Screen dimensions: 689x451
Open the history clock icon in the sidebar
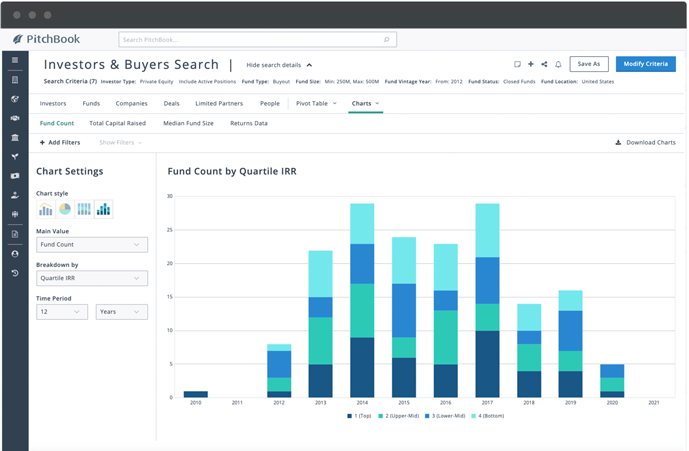tap(15, 273)
